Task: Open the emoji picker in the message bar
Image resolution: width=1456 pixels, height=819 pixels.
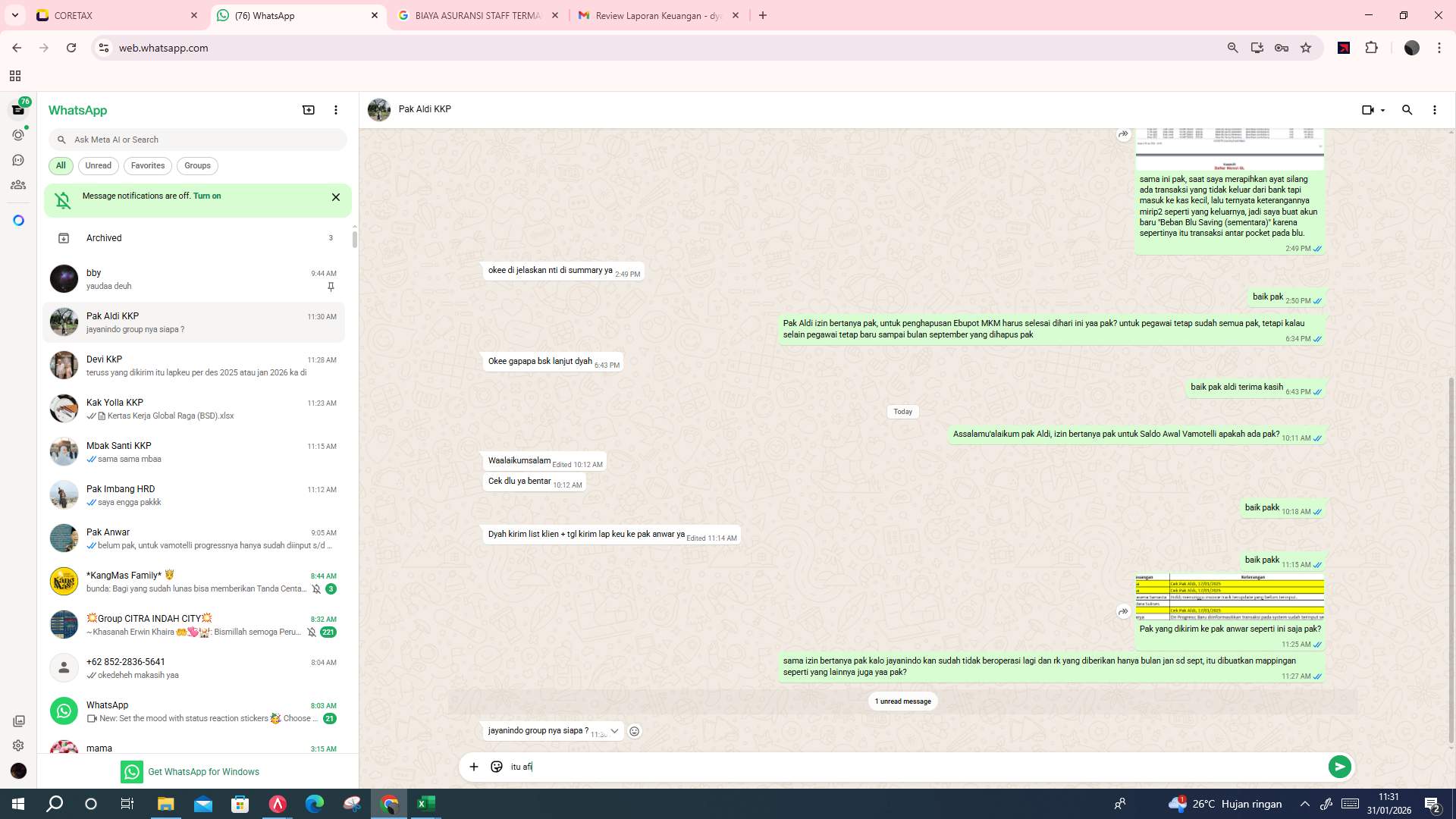Action: coord(497,767)
